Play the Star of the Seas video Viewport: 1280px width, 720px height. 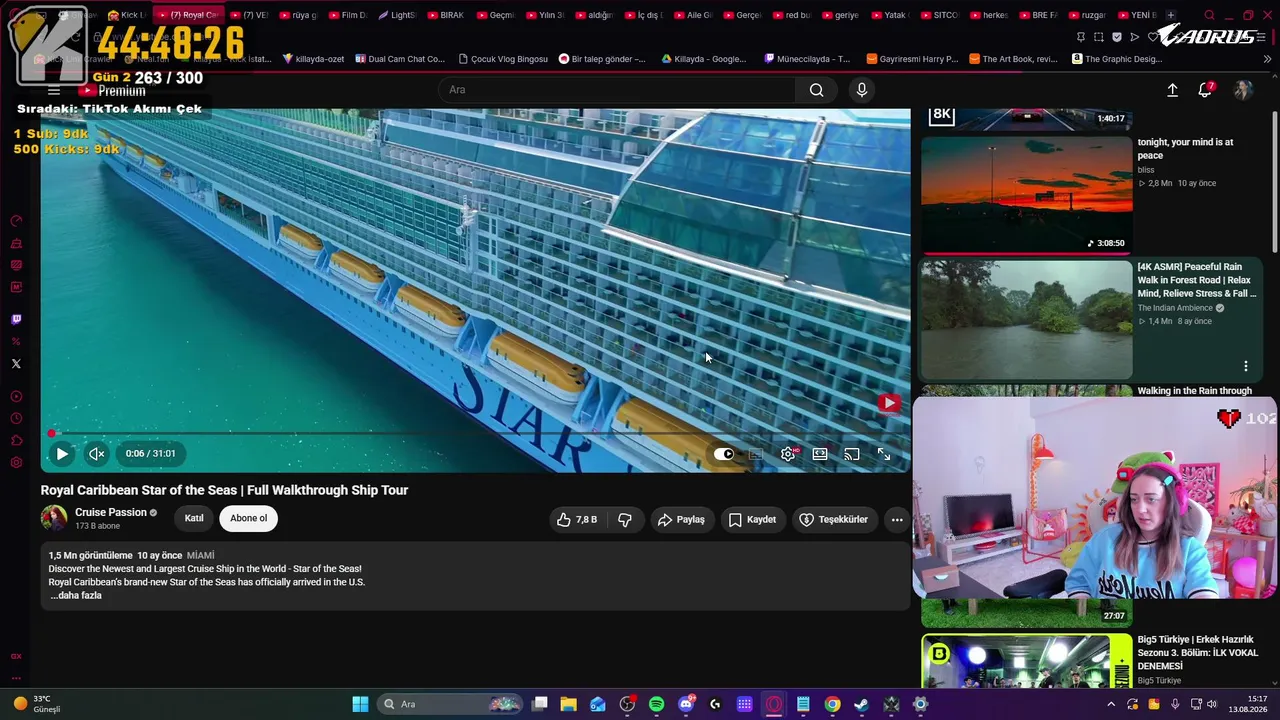tap(62, 454)
